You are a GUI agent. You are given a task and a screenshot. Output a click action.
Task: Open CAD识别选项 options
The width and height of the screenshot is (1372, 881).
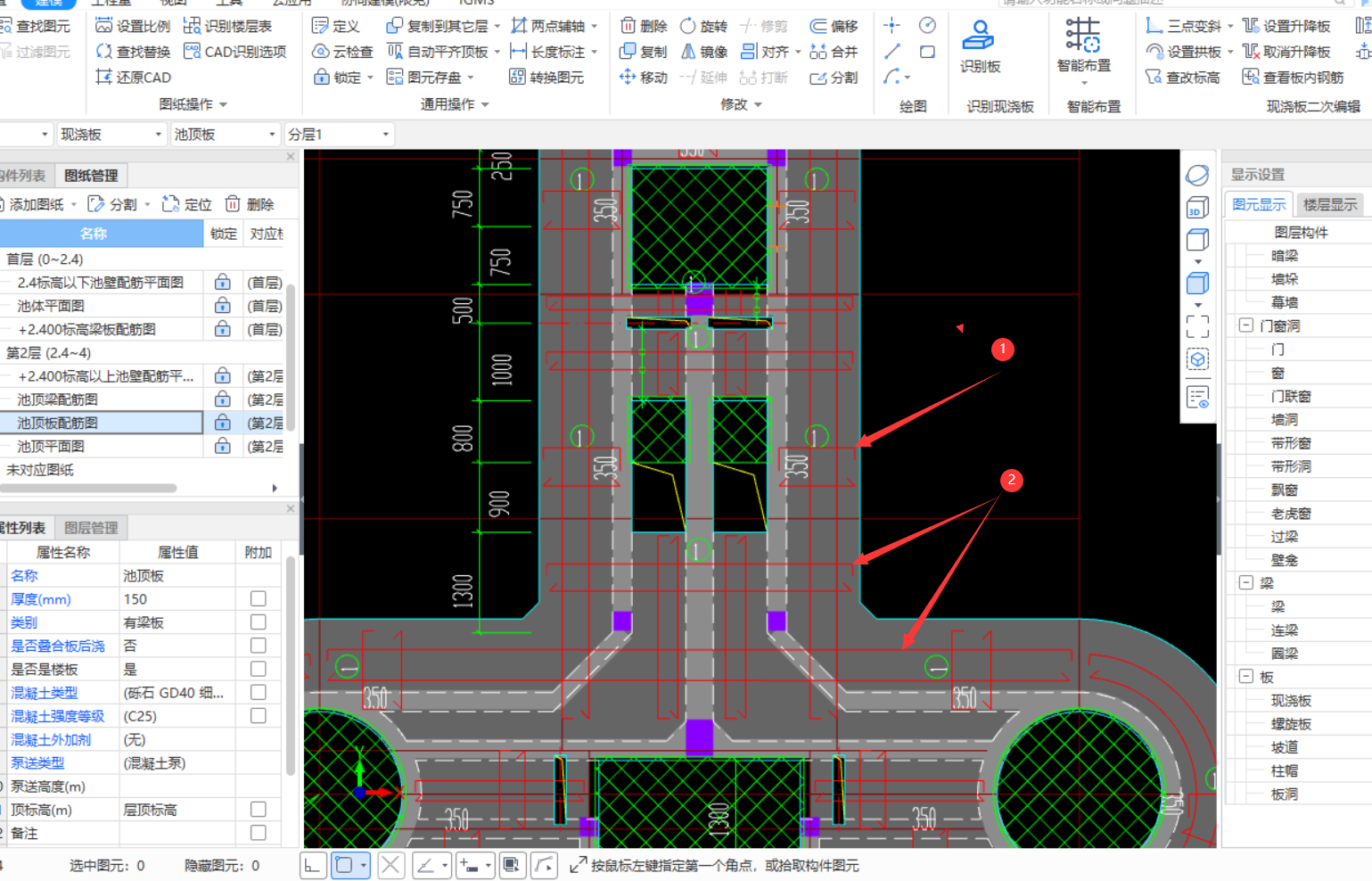click(x=234, y=52)
